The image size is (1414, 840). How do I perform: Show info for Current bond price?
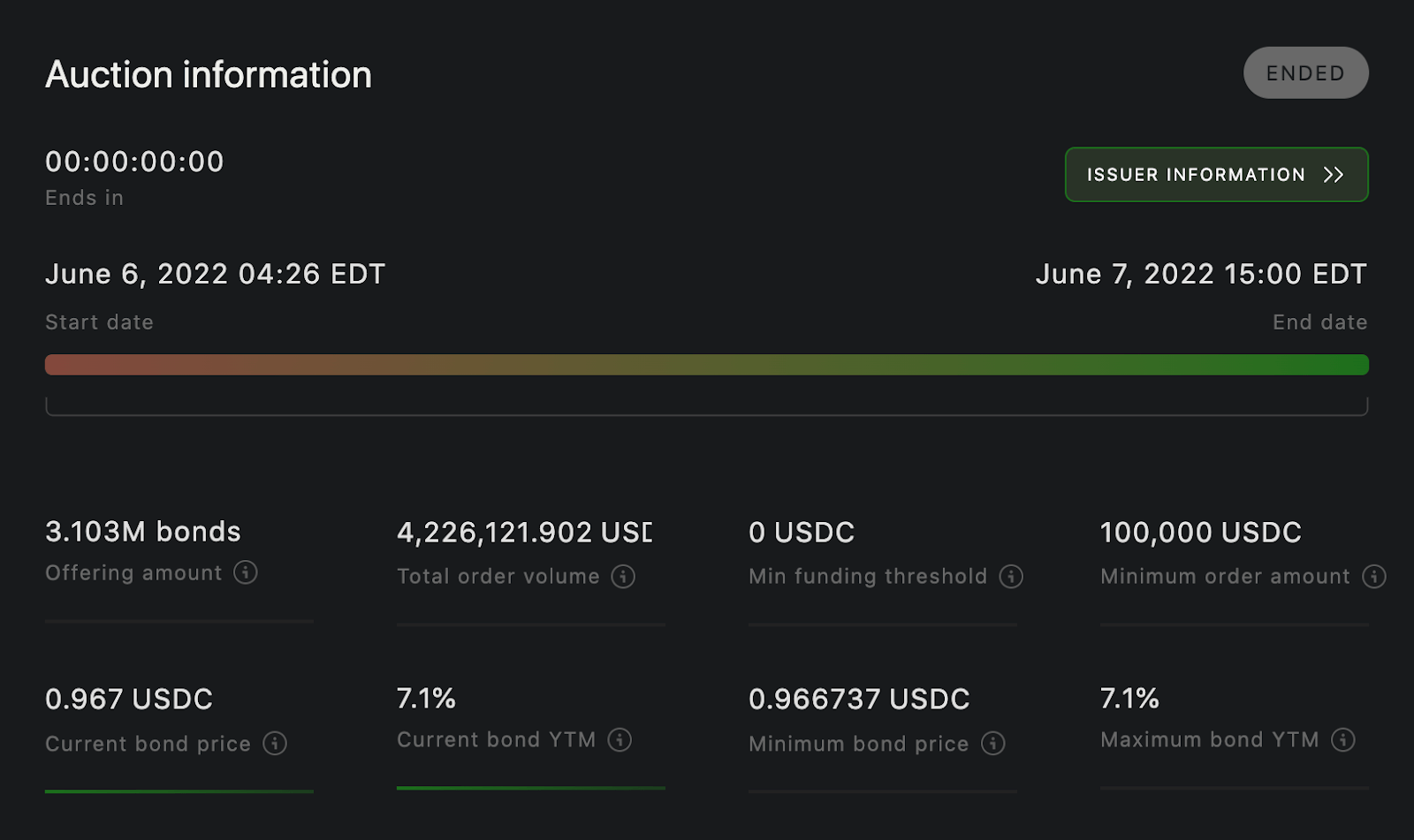[275, 743]
